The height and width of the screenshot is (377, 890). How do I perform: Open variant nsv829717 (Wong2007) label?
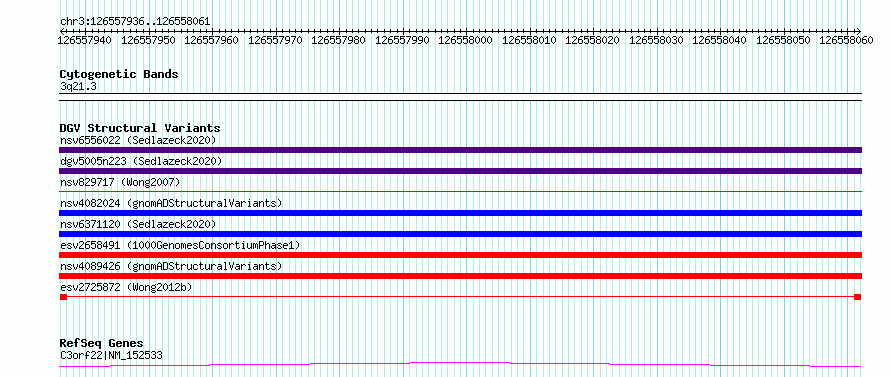pyautogui.click(x=120, y=182)
